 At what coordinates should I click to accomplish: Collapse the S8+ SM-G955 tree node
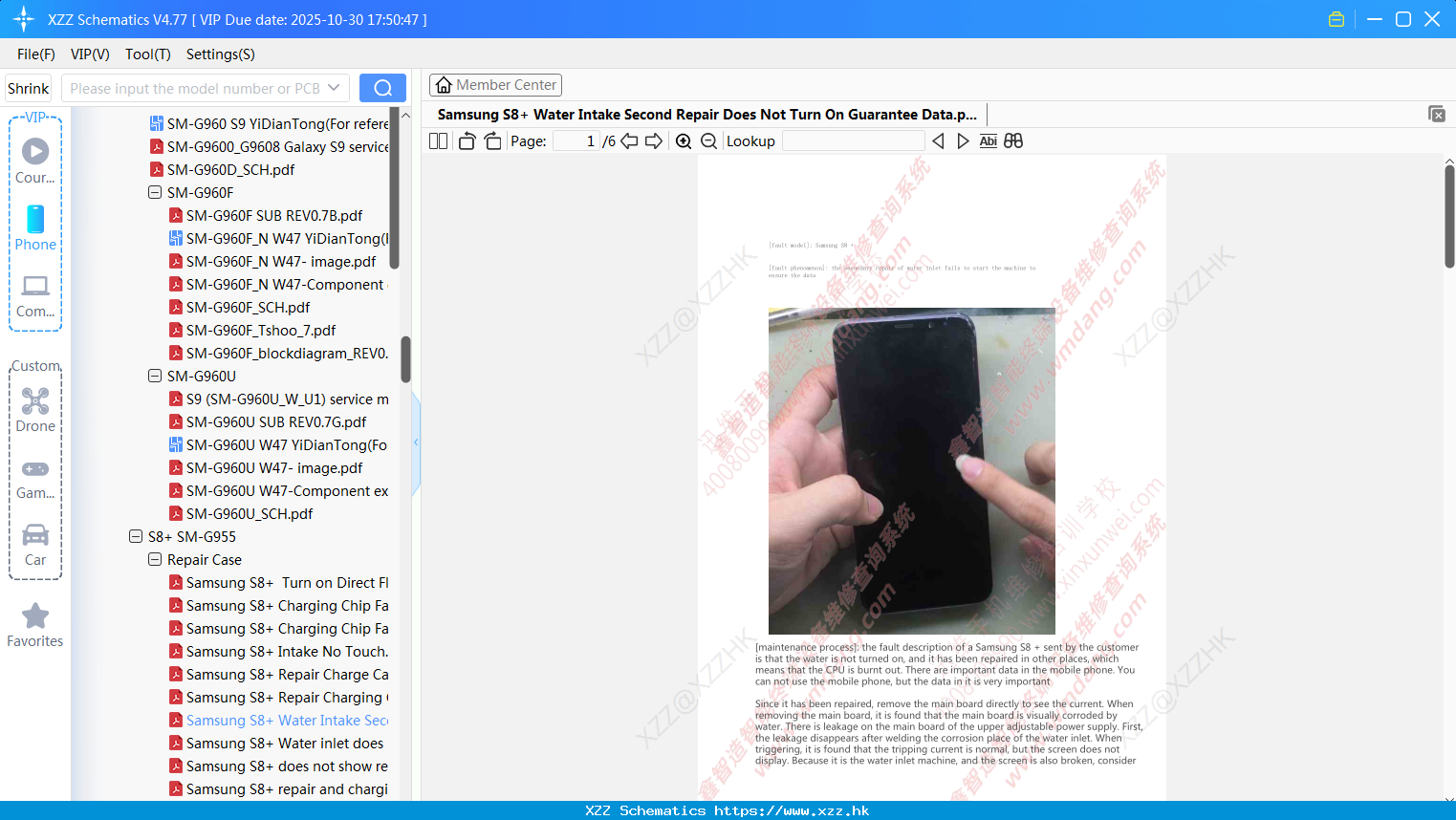136,536
